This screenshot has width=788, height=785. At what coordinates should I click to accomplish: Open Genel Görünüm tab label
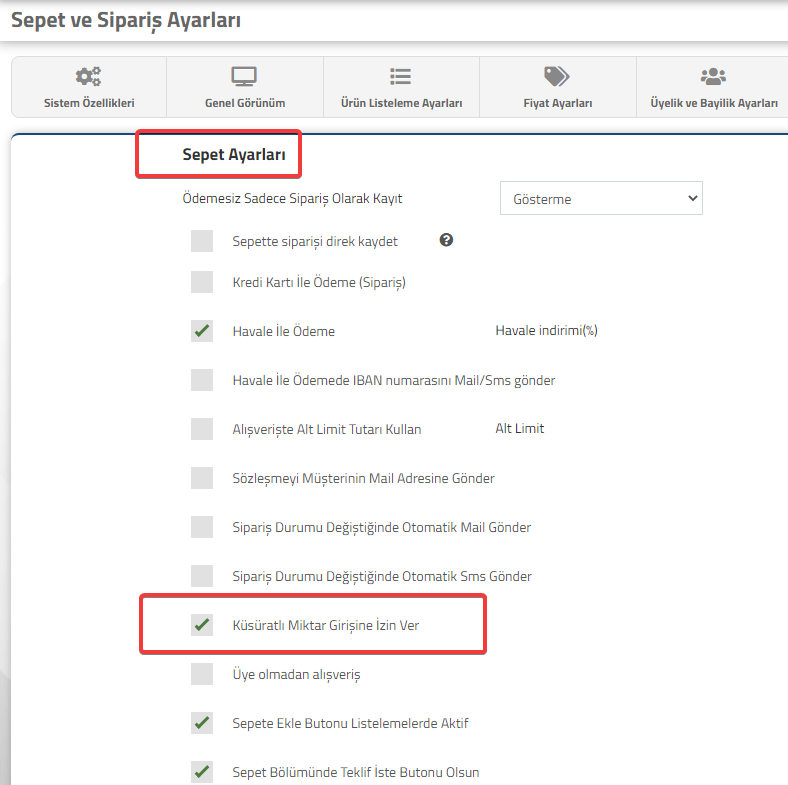point(245,103)
